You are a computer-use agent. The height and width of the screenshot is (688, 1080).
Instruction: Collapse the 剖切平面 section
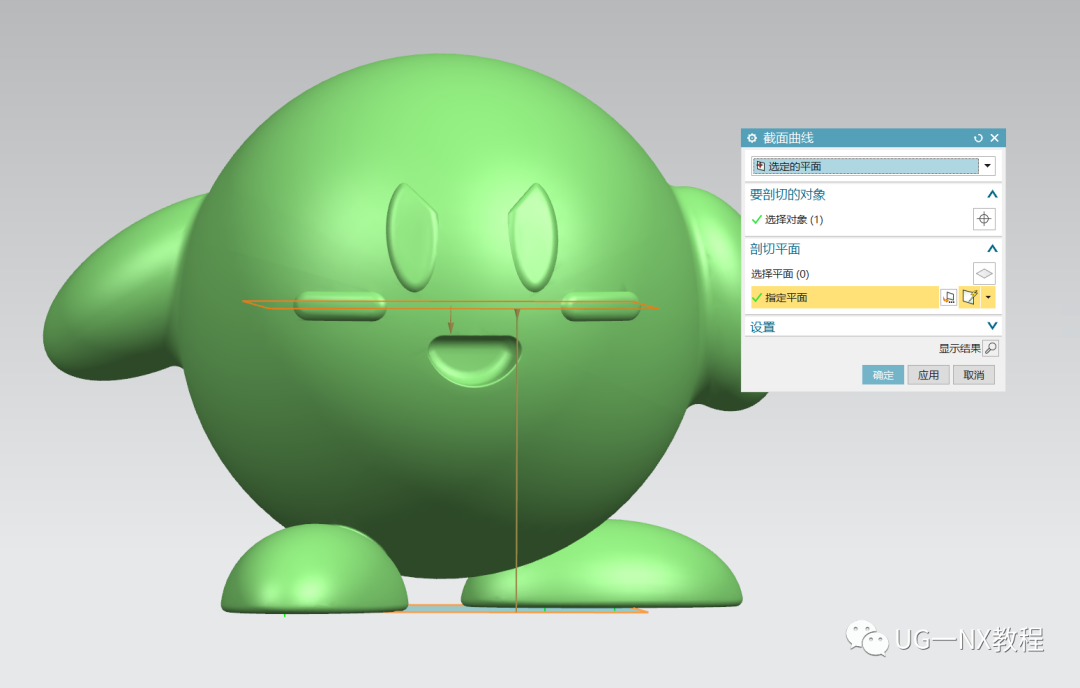coord(992,249)
